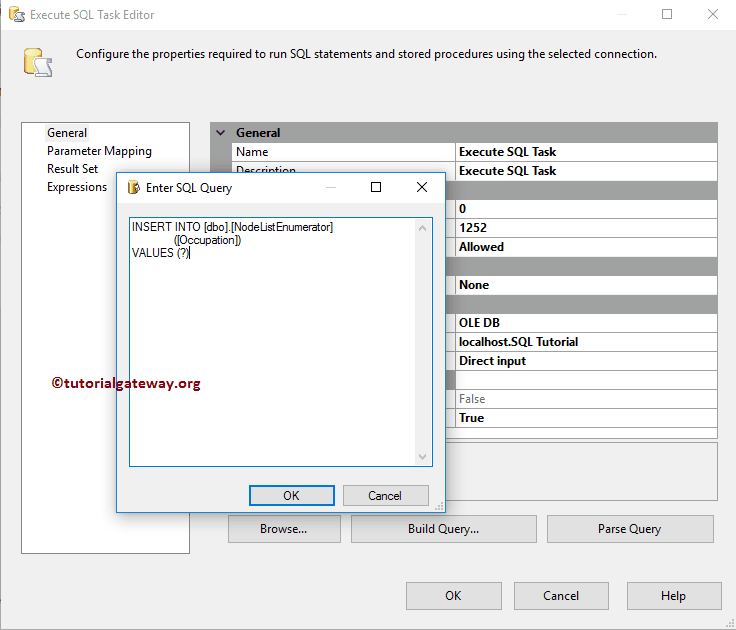This screenshot has height=630, width=736.
Task: Minimize the Enter SQL Query dialog
Action: pyautogui.click(x=331, y=187)
